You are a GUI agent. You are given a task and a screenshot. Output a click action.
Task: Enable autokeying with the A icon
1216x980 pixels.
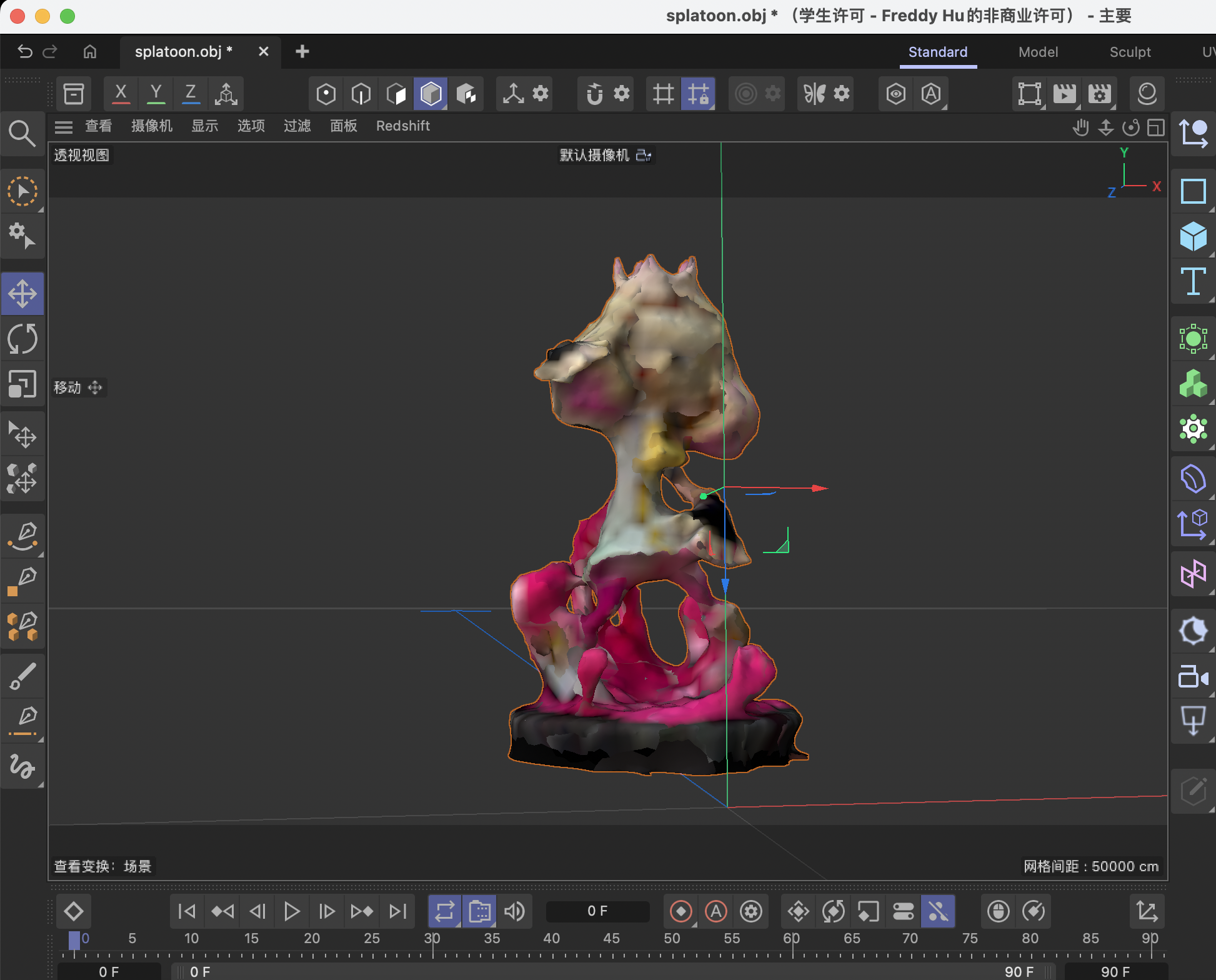[716, 911]
